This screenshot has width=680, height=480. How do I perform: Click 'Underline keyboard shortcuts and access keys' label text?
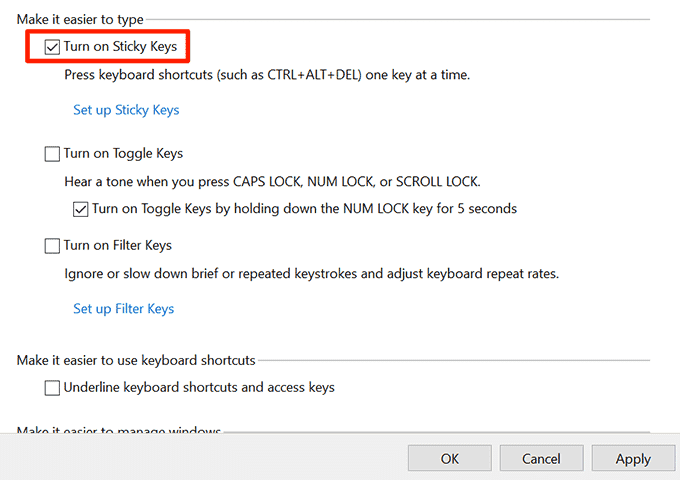point(199,387)
